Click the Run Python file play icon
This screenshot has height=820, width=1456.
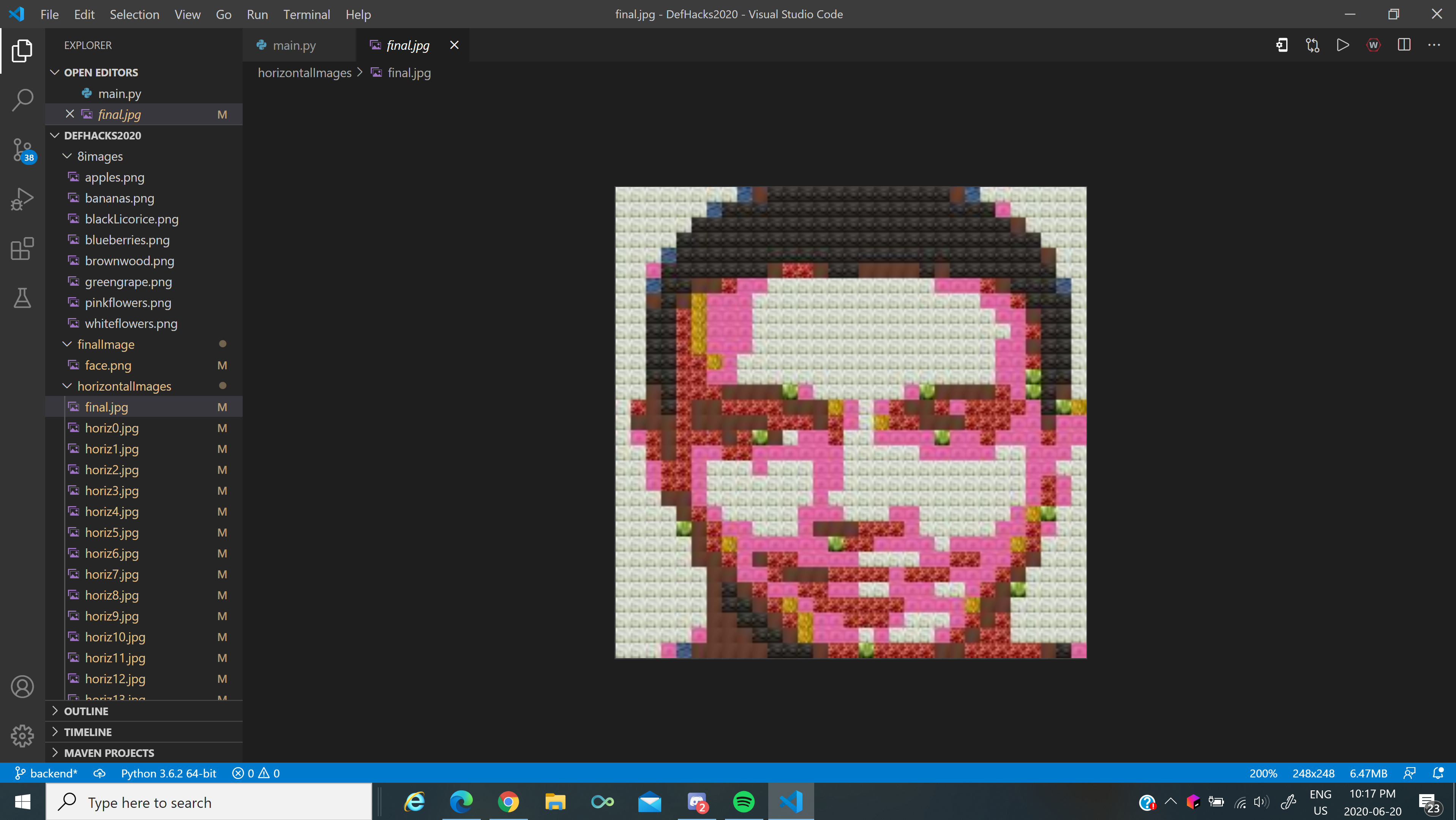pos(1342,45)
